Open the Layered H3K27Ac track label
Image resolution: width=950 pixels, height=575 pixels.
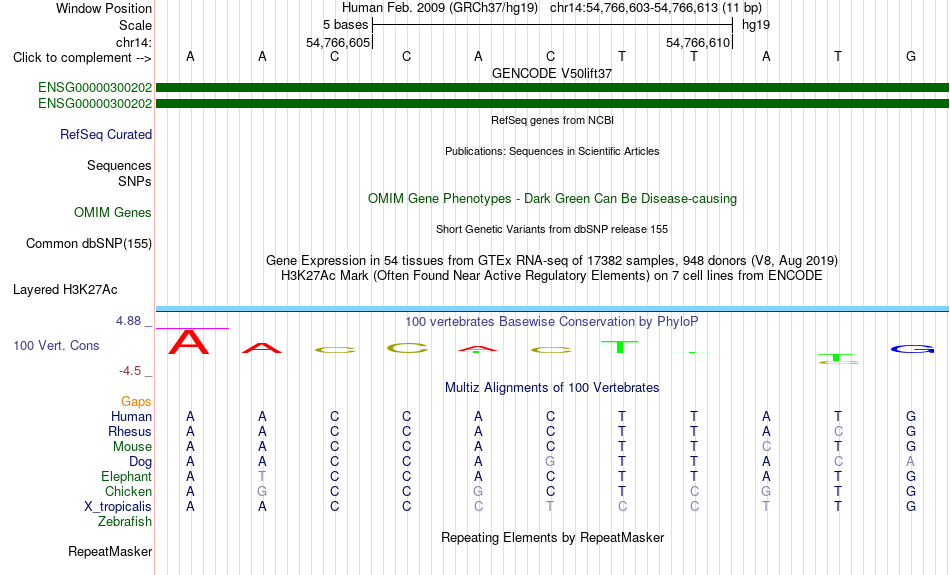(65, 290)
